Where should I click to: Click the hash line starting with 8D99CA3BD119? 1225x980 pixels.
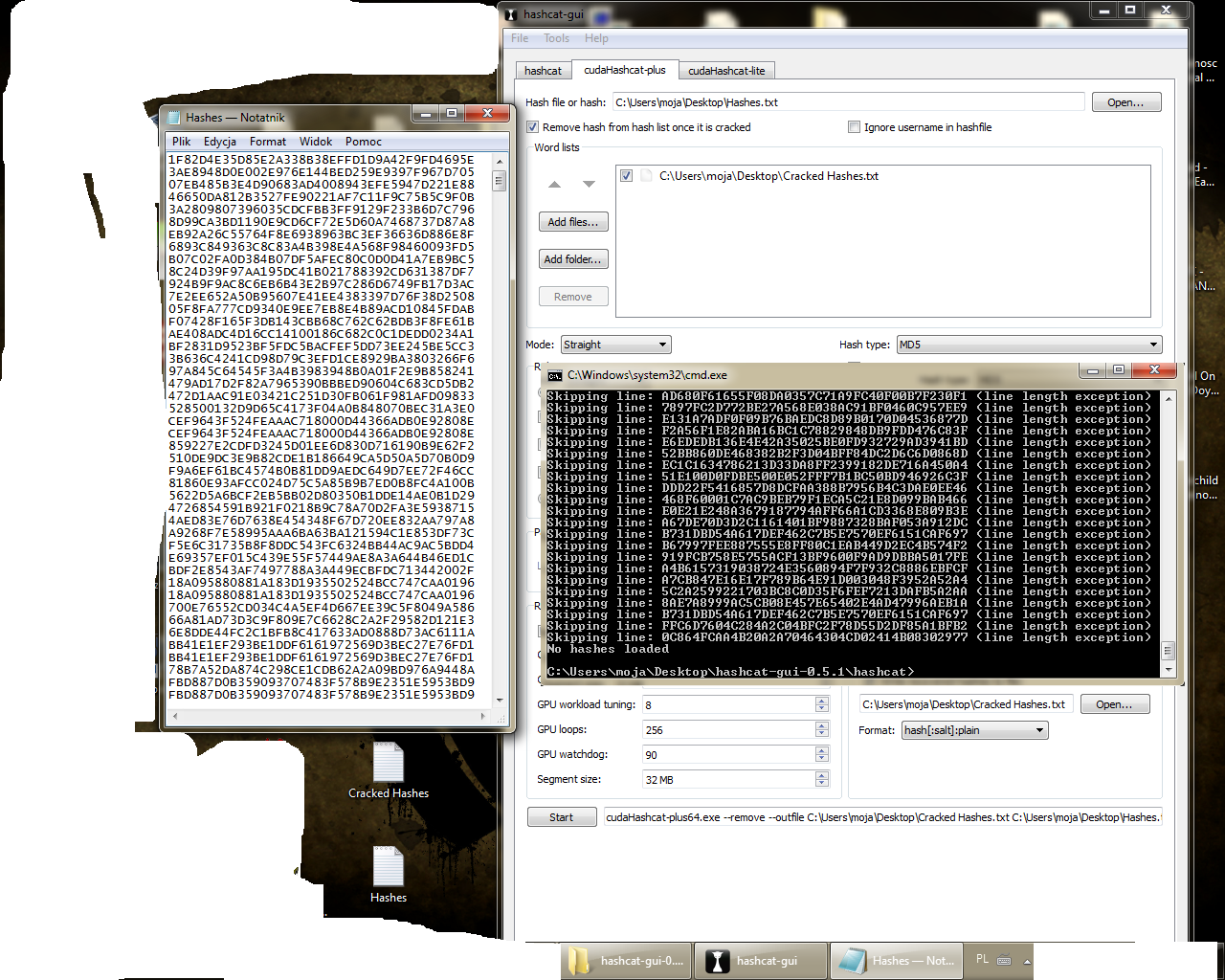pyautogui.click(x=322, y=222)
